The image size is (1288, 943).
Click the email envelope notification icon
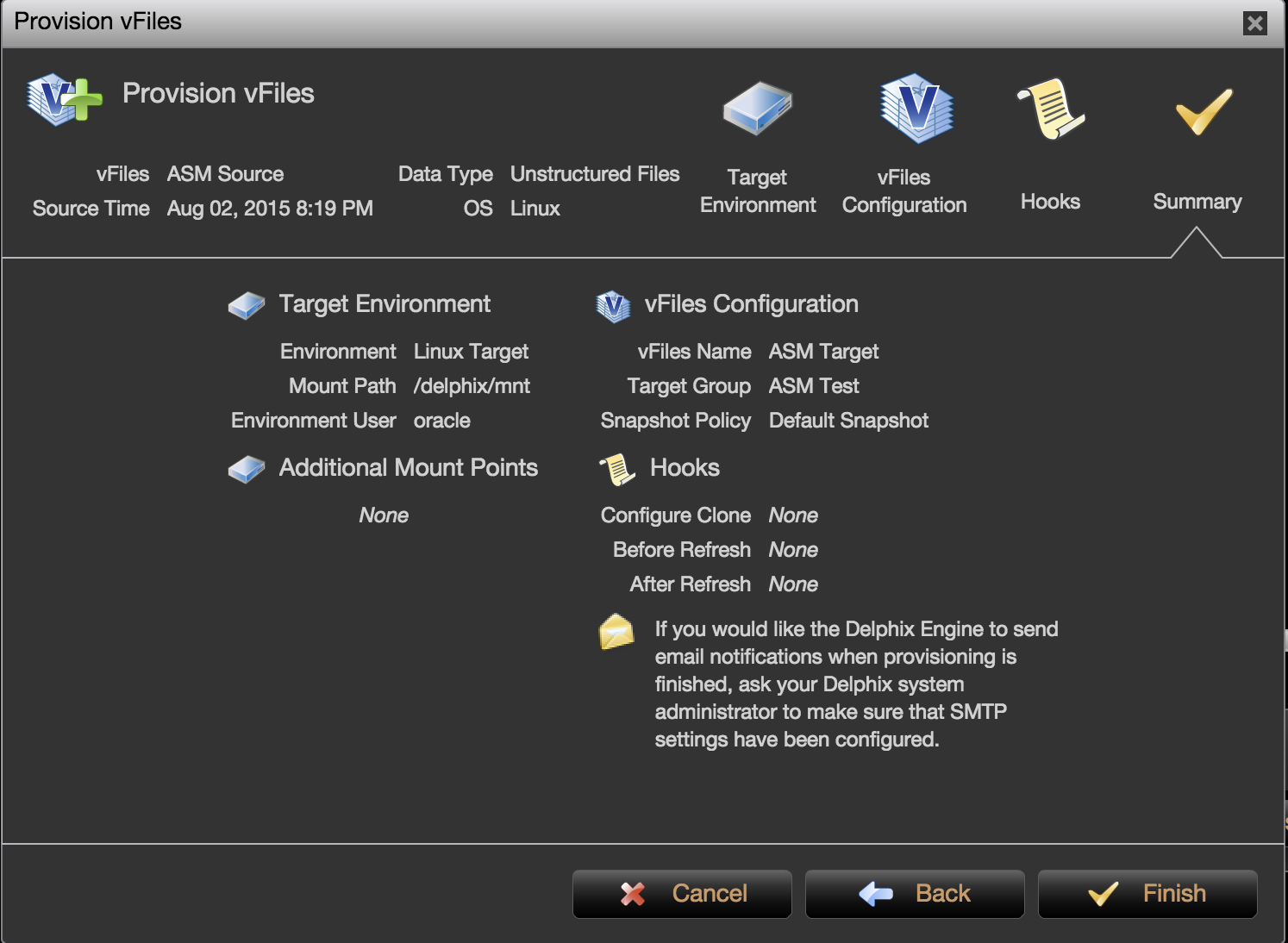click(x=616, y=632)
